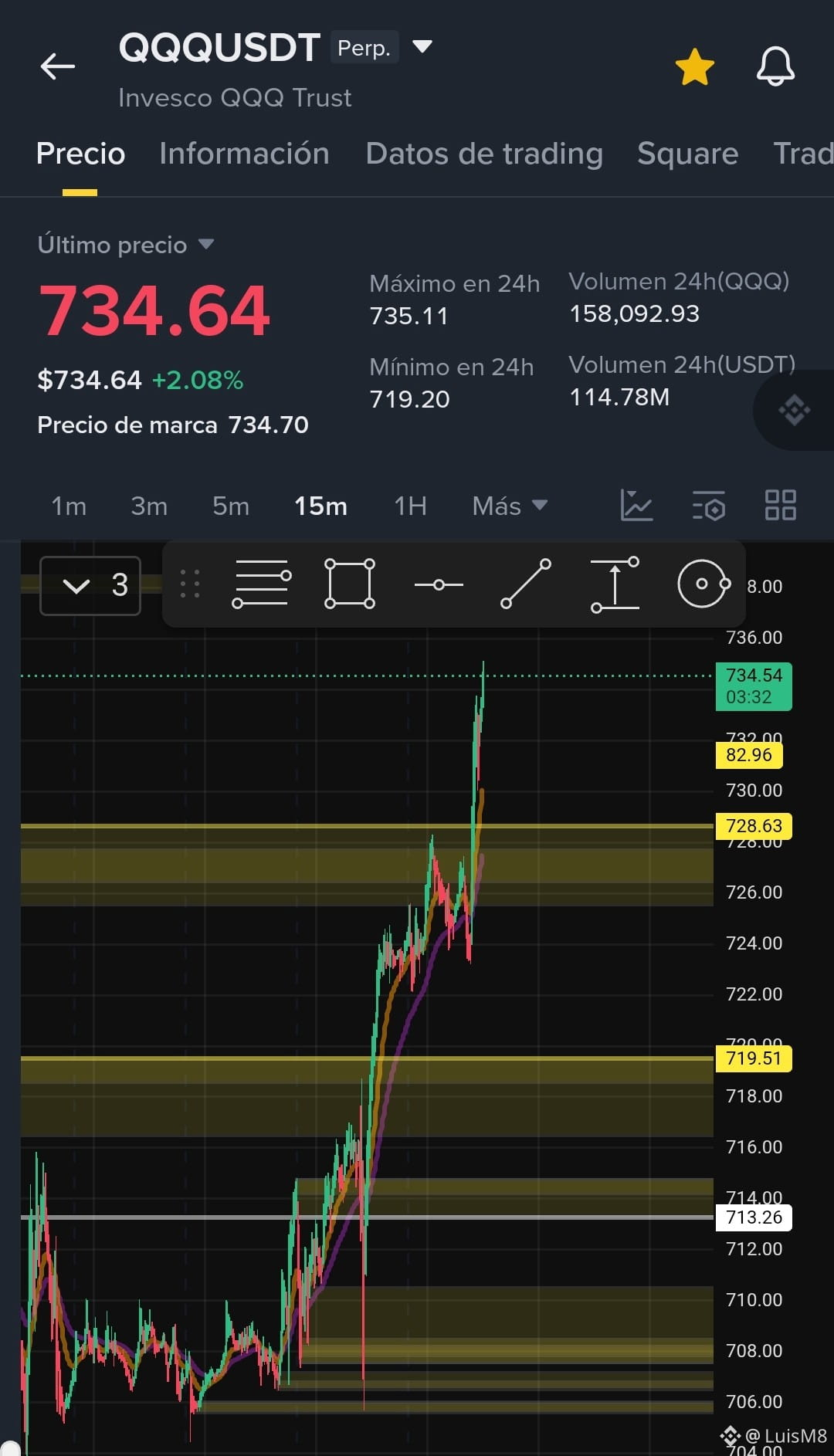Open the circular drawing settings tool
Screen dimensions: 834x1456
[x=703, y=584]
